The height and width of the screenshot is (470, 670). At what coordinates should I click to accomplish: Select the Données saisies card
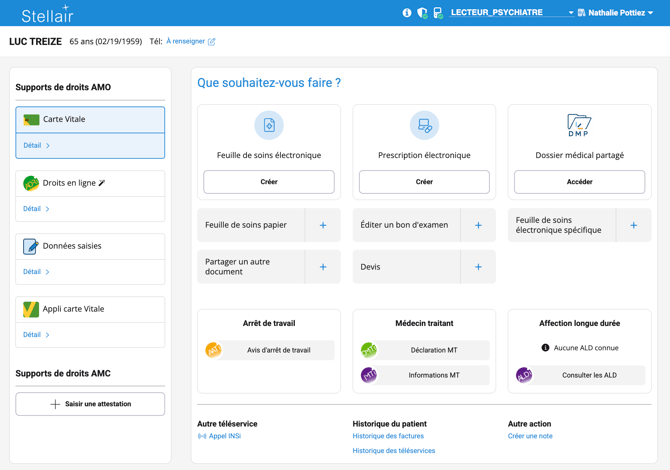click(x=90, y=246)
